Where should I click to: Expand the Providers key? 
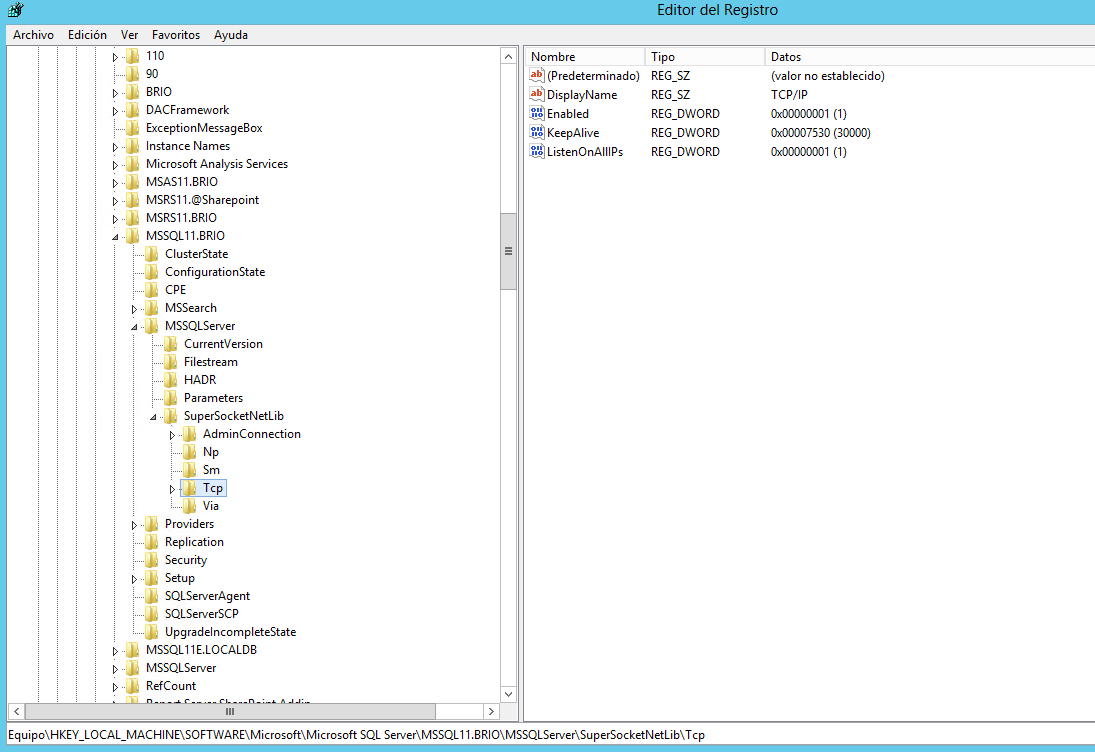135,525
